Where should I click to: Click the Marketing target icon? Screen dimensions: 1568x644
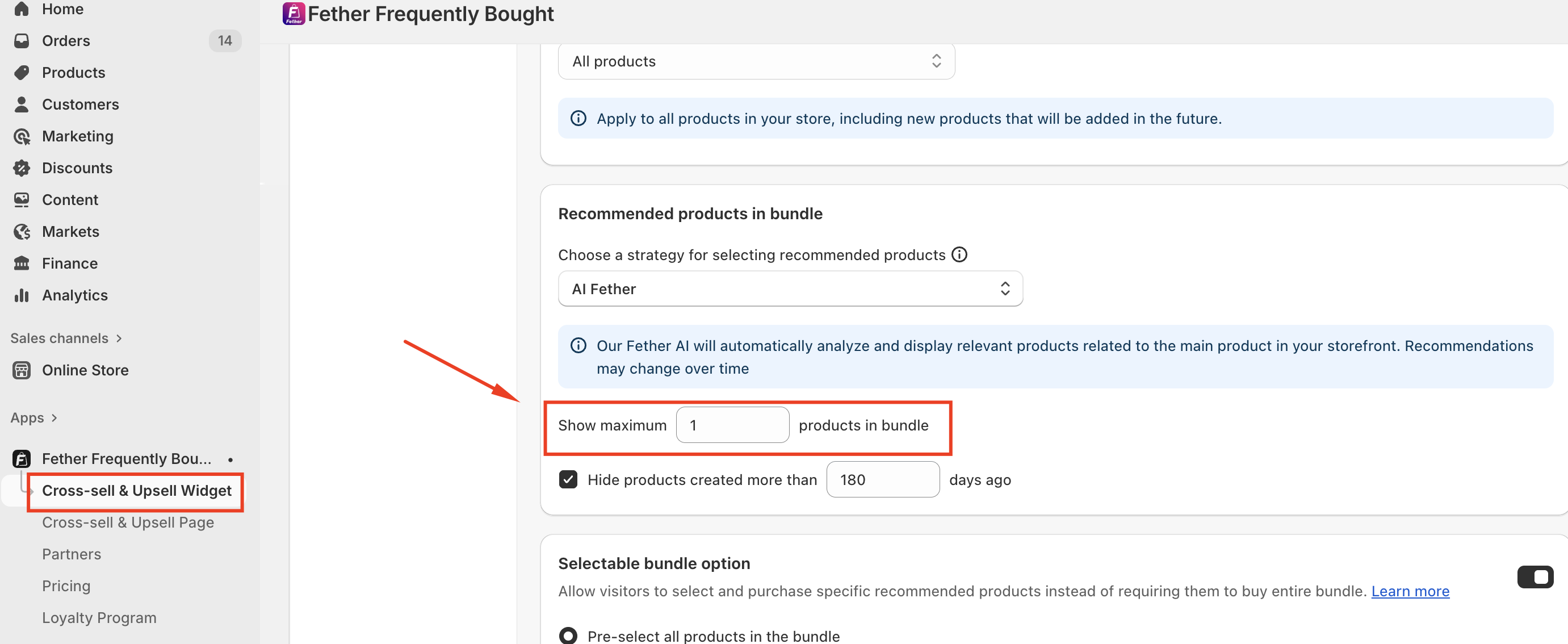pos(22,136)
